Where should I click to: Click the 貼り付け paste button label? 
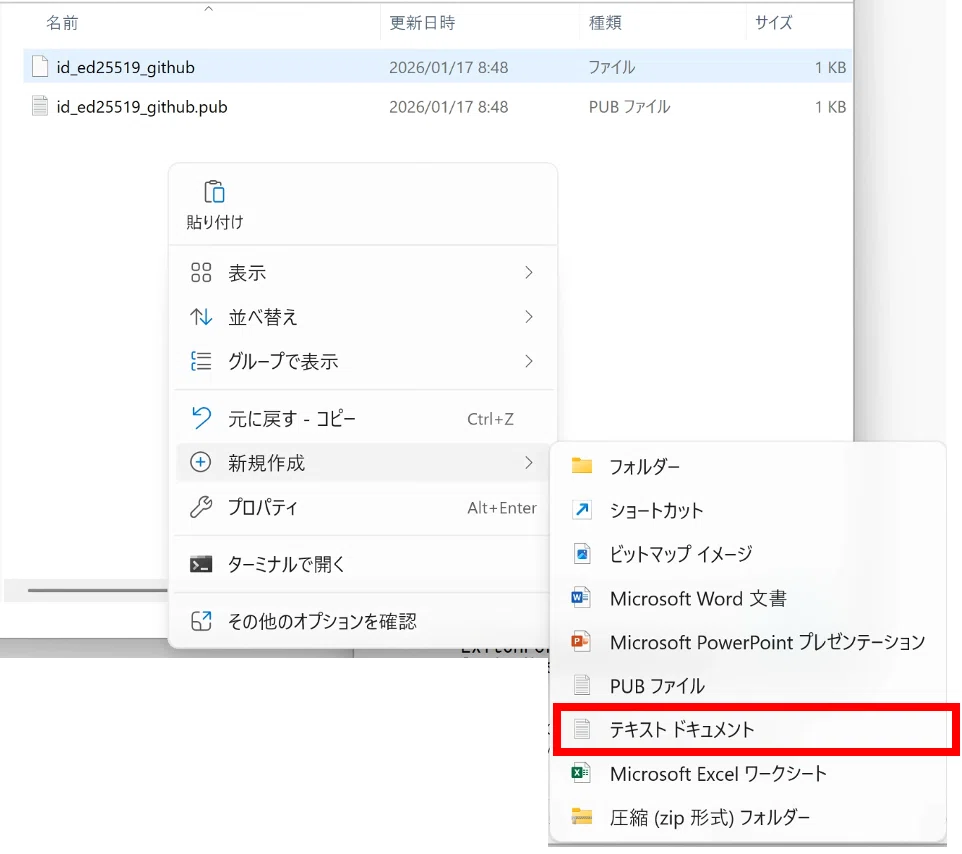tap(215, 221)
